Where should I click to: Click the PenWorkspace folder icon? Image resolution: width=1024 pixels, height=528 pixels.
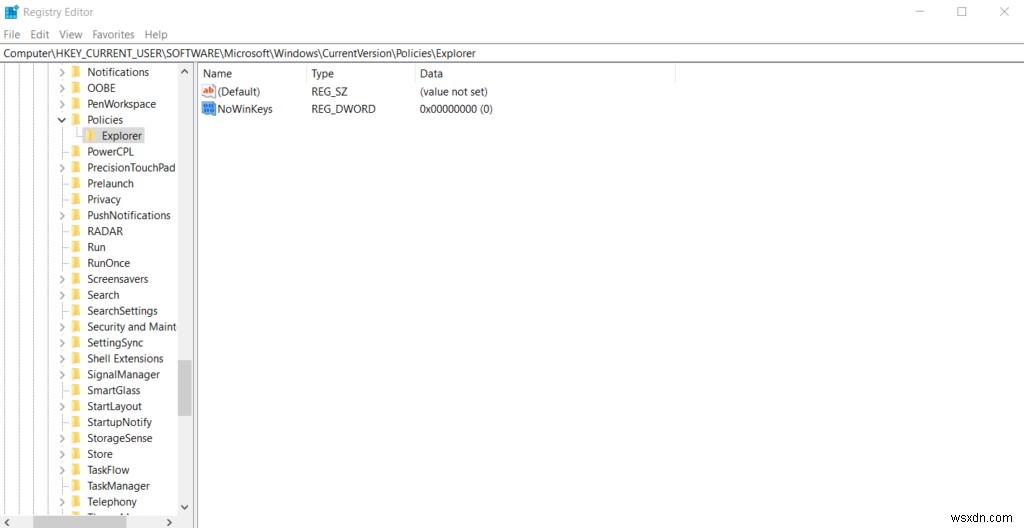point(76,104)
